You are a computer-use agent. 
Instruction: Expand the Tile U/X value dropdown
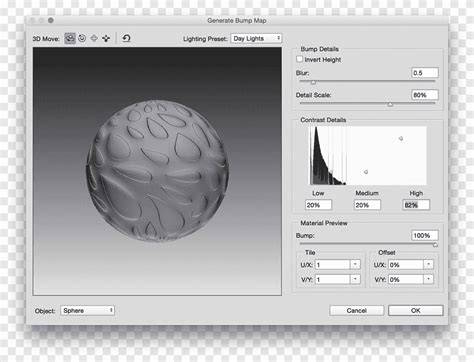[x=355, y=265]
